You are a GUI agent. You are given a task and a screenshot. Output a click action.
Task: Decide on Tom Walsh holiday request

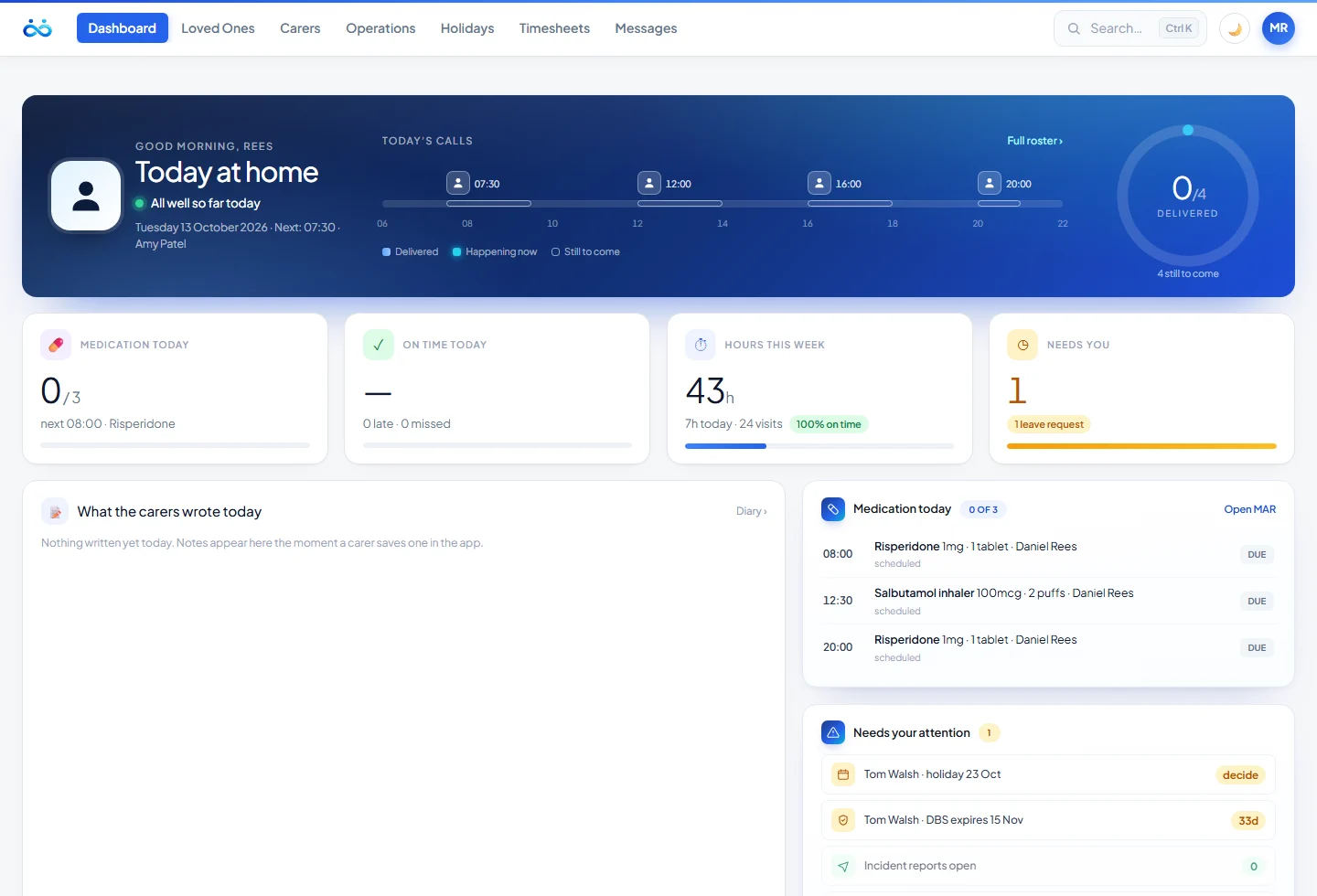coord(1240,774)
